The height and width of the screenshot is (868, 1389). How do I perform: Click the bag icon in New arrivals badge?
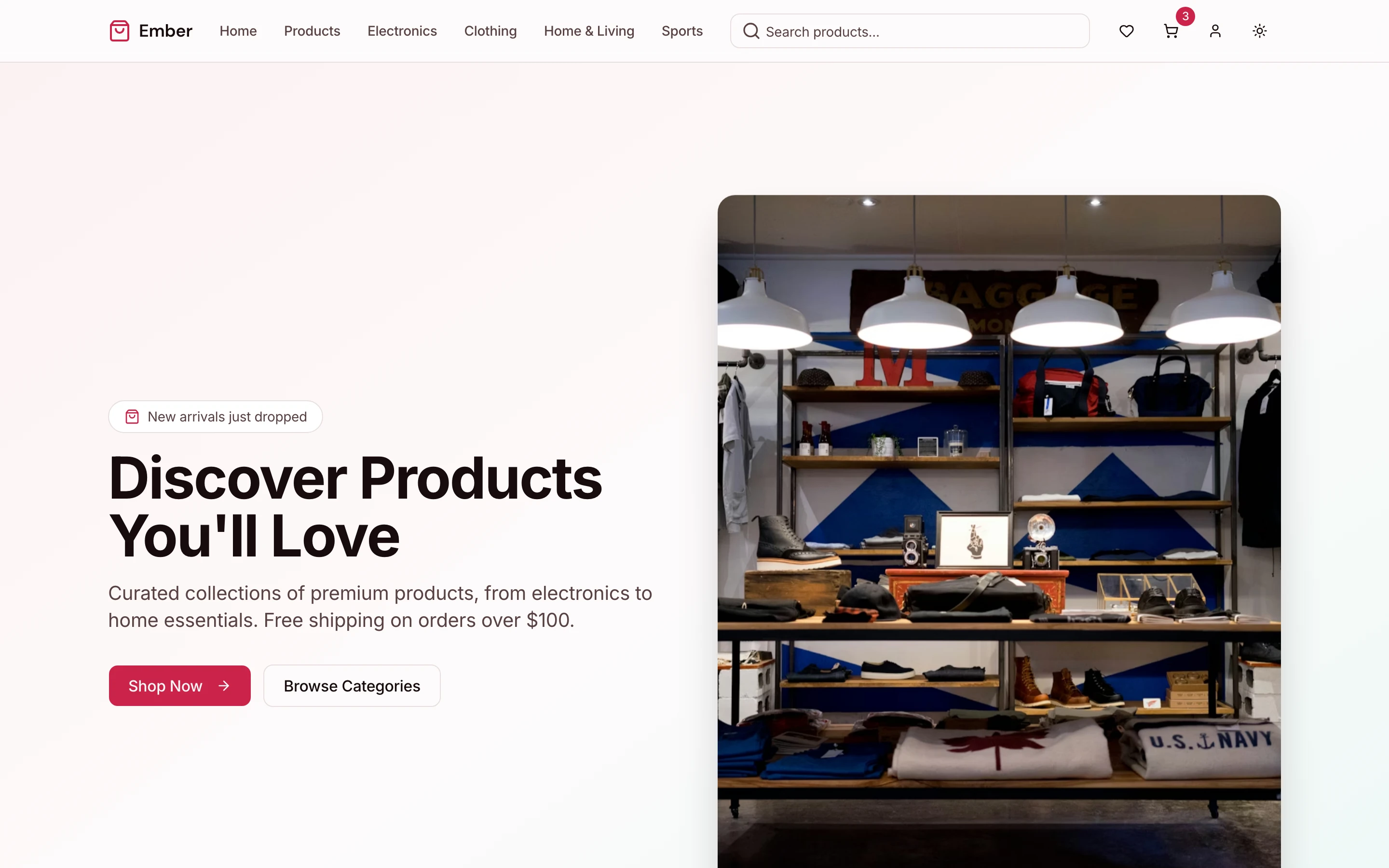point(132,417)
